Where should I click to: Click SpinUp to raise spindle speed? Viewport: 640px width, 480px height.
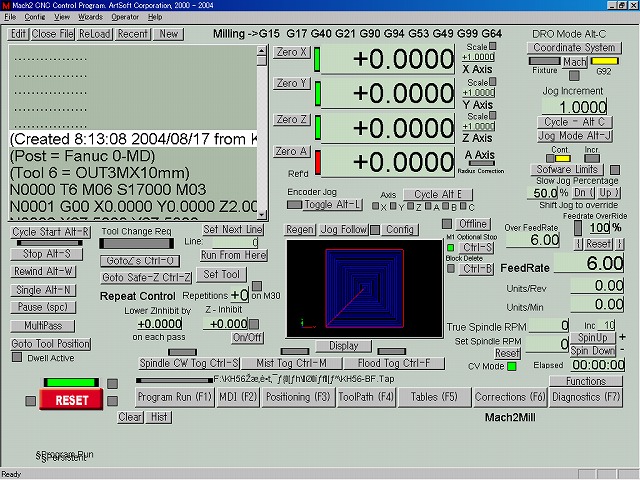point(593,338)
